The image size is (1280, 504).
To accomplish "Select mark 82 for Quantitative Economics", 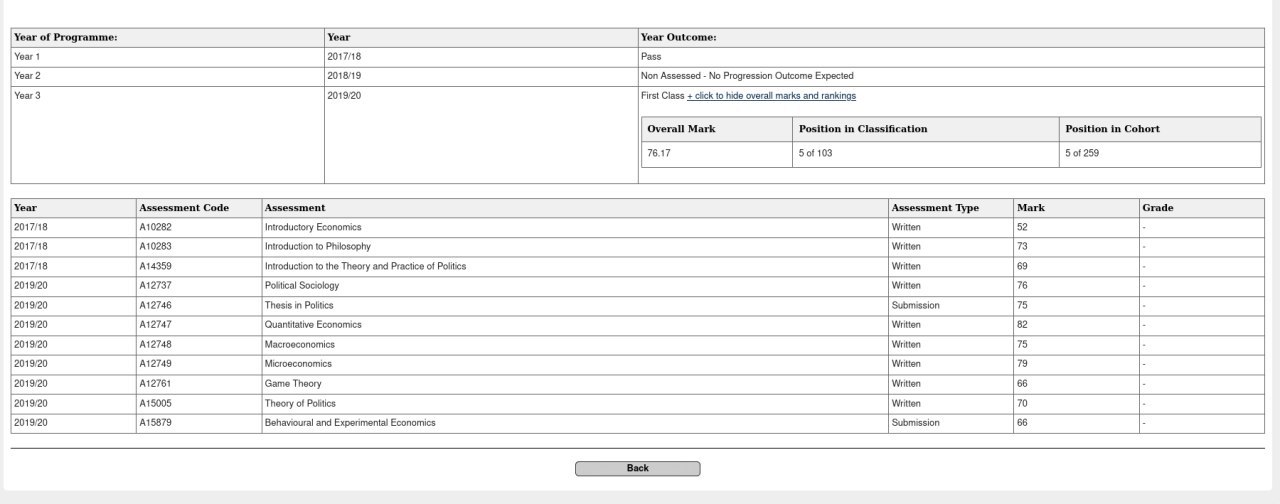I will tap(1022, 325).
